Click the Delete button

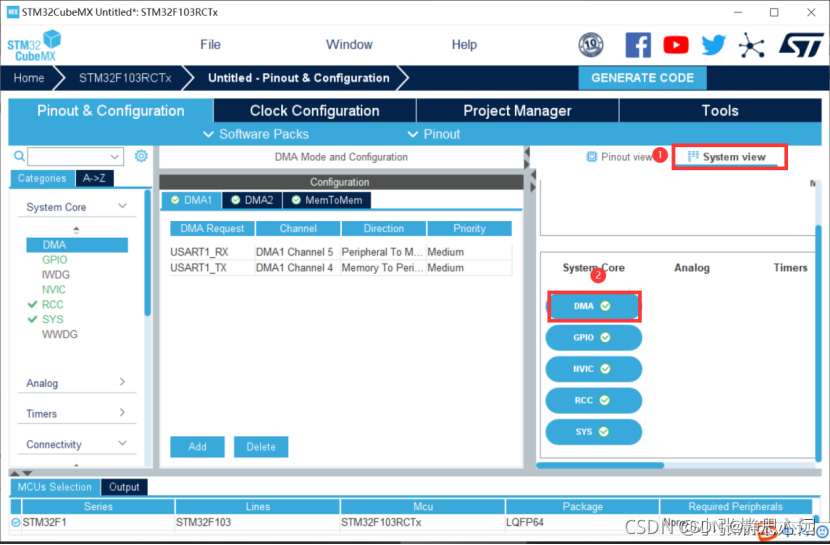click(261, 447)
